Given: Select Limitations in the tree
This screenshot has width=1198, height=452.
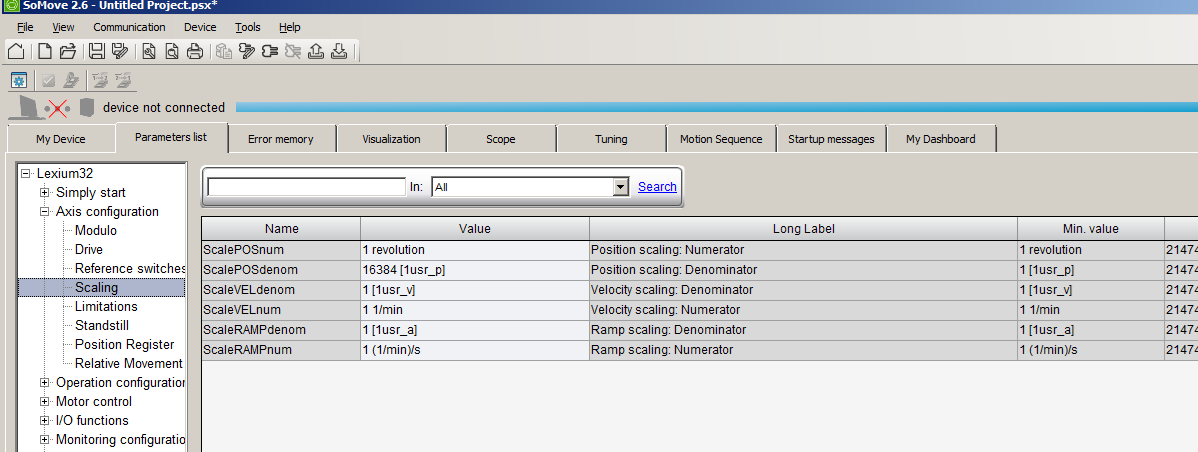Looking at the screenshot, I should point(106,306).
